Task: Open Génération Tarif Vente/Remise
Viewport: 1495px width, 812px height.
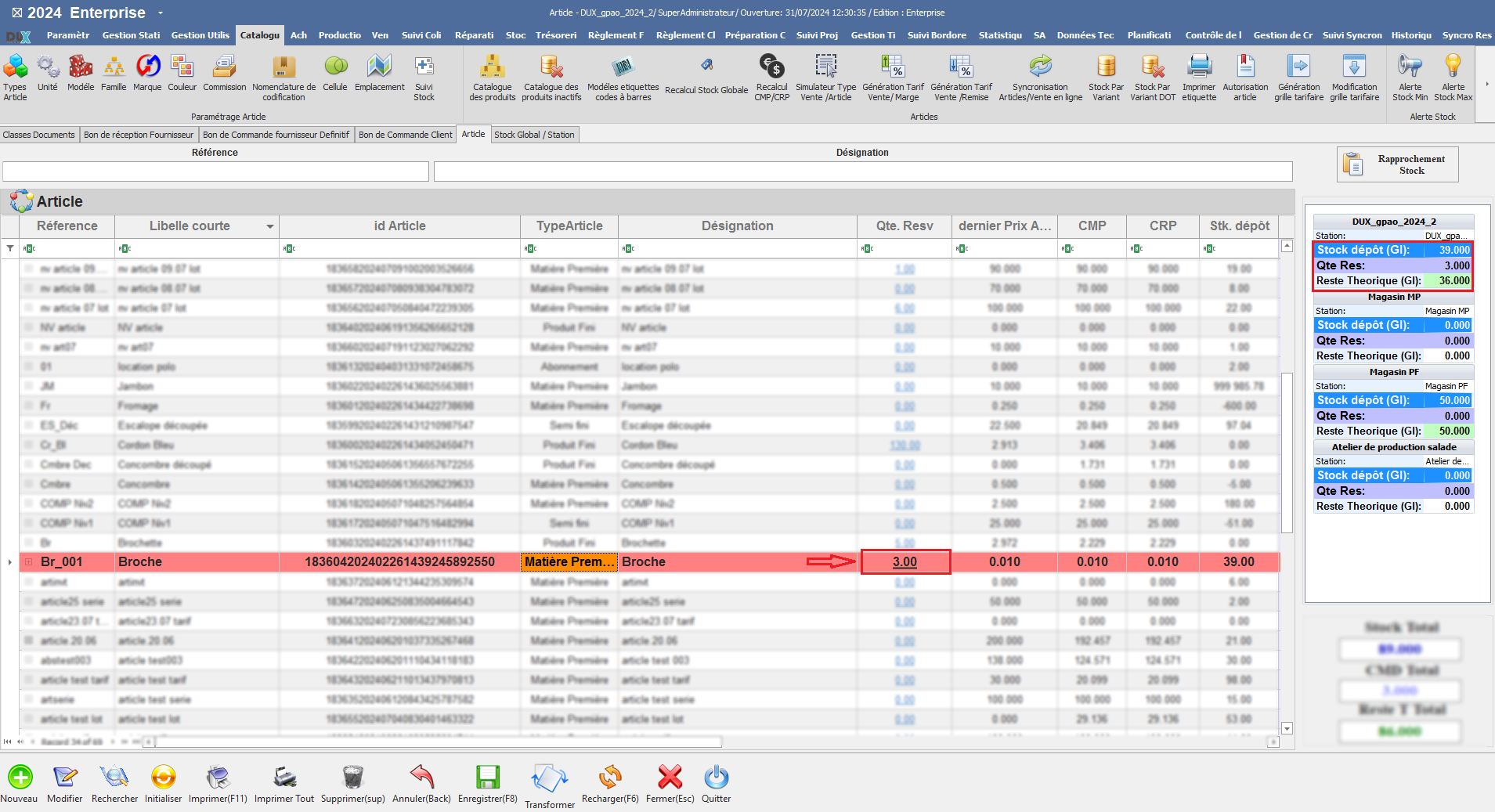Action: coord(962,77)
